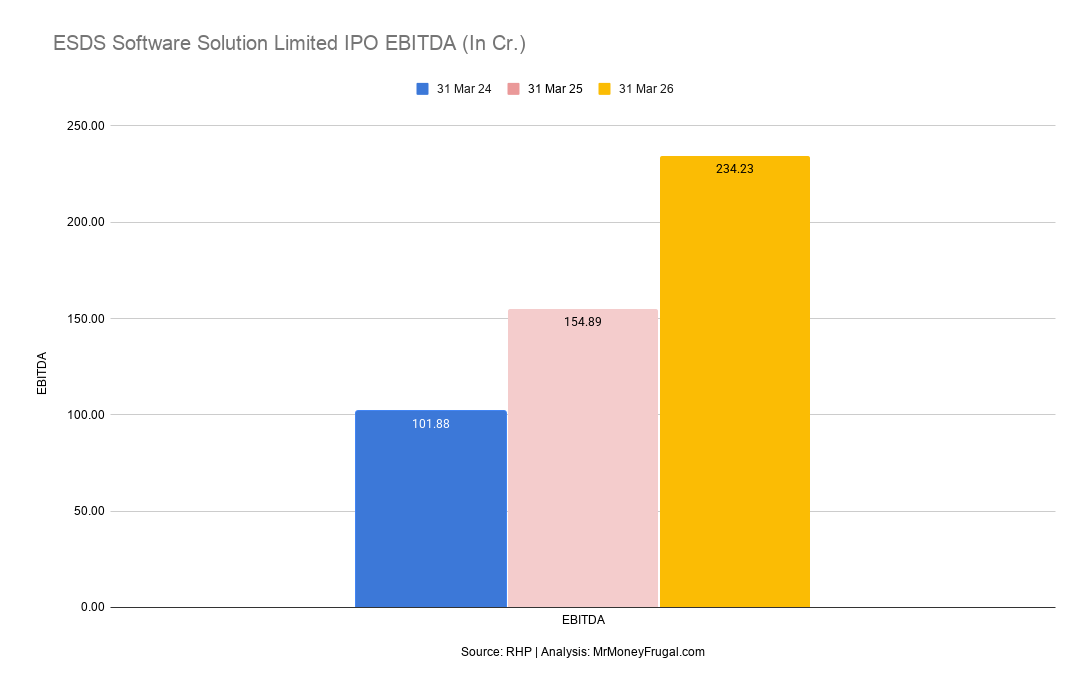Click the 150.00 y-axis tick label

[x=86, y=318]
